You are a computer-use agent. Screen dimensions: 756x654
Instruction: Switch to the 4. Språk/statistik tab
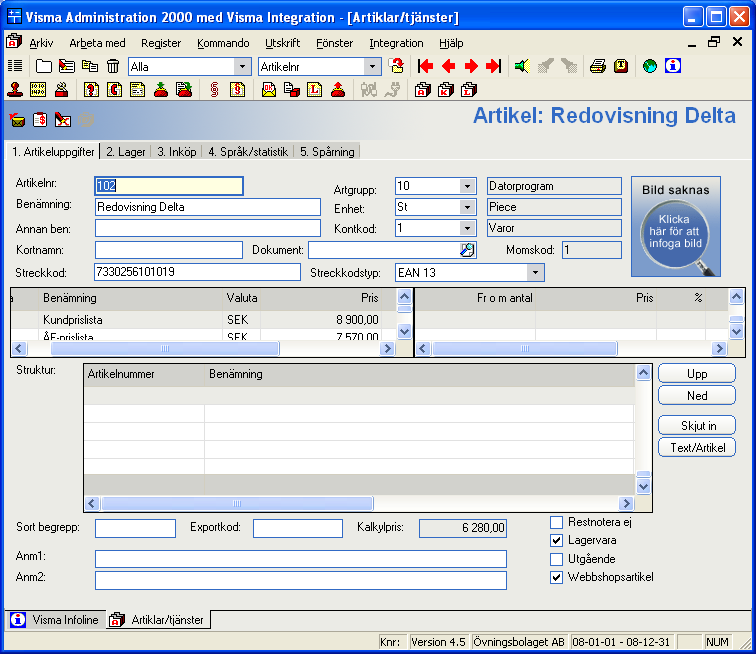tap(248, 152)
